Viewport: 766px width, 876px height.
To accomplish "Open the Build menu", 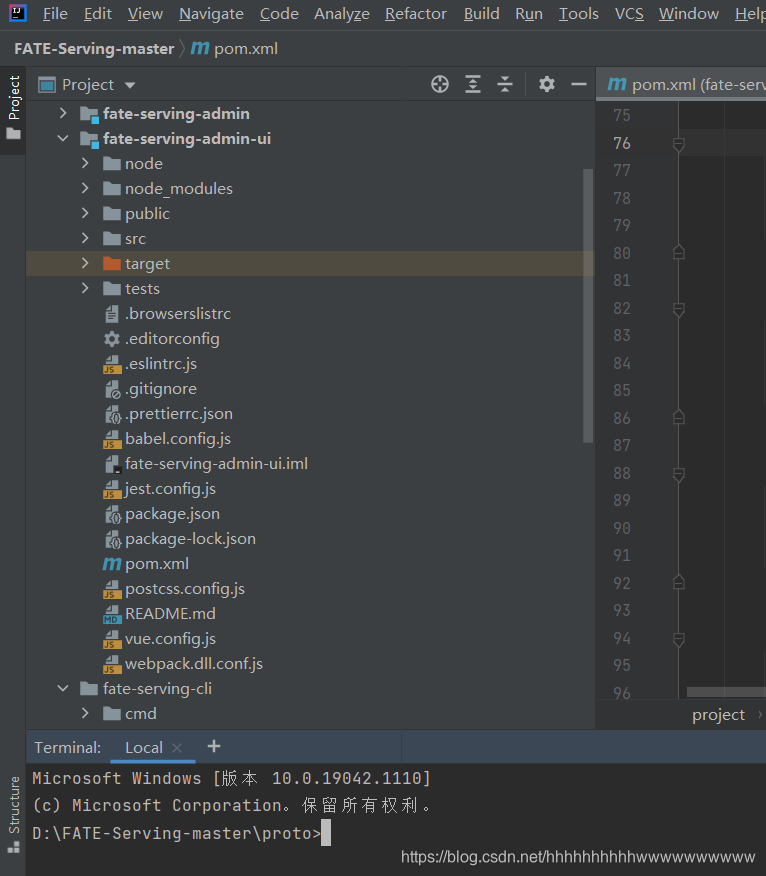I will tap(482, 13).
